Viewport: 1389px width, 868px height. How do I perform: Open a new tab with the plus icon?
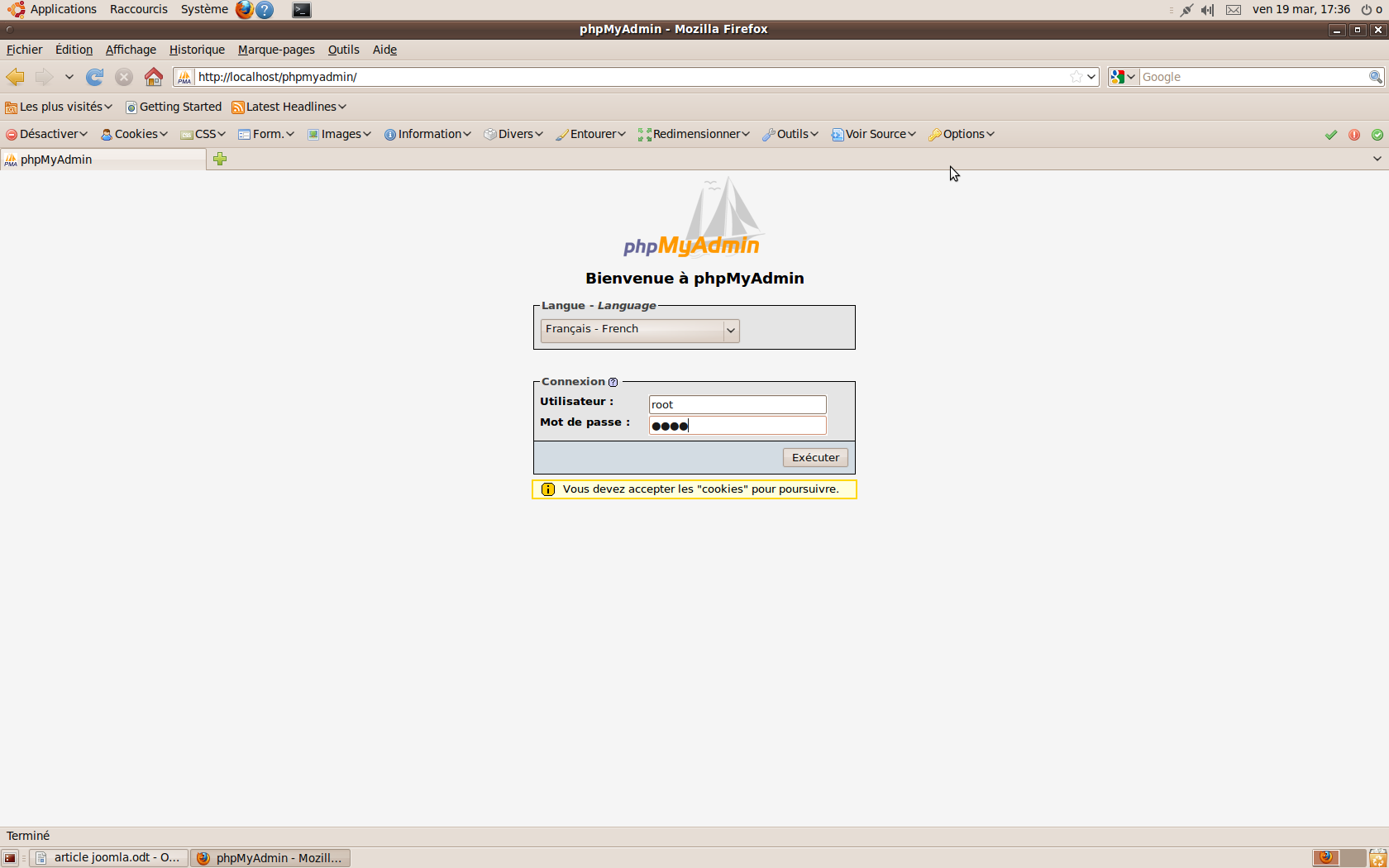click(x=220, y=159)
